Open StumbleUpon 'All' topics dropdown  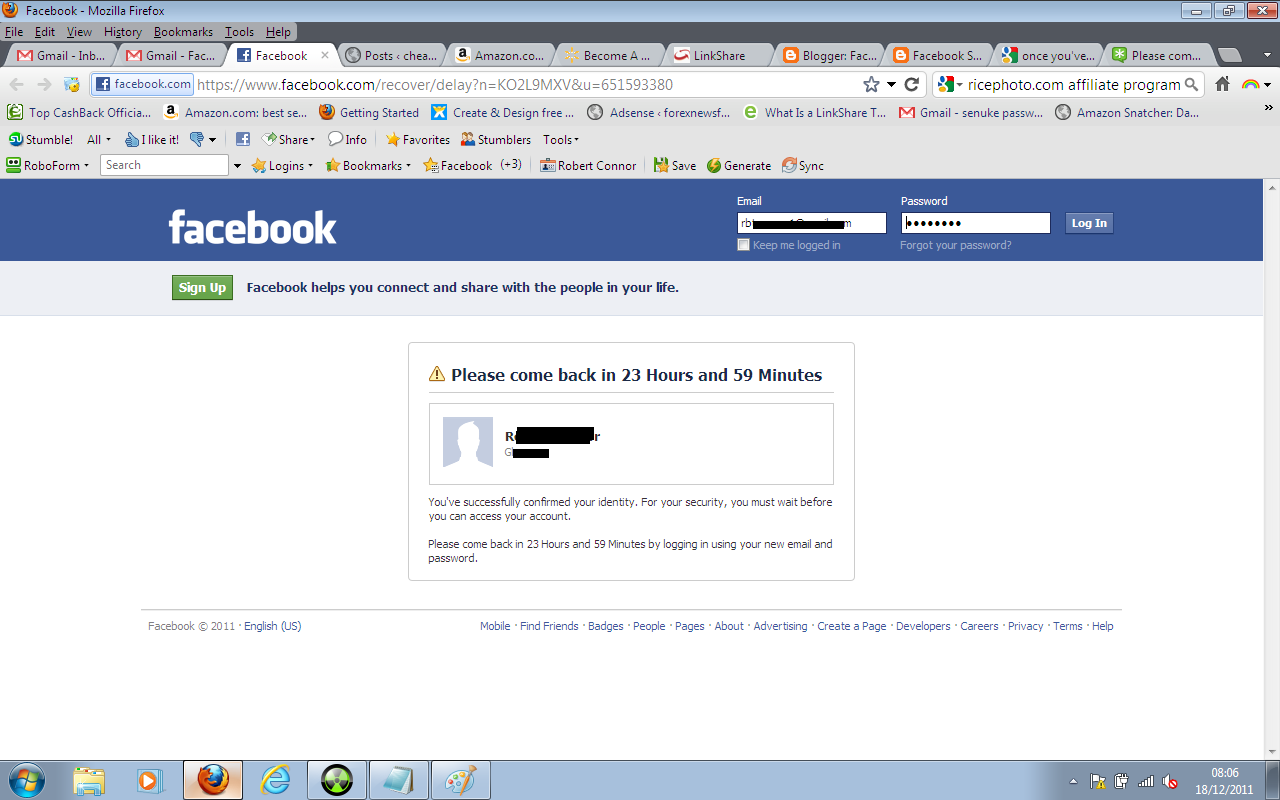[99, 140]
